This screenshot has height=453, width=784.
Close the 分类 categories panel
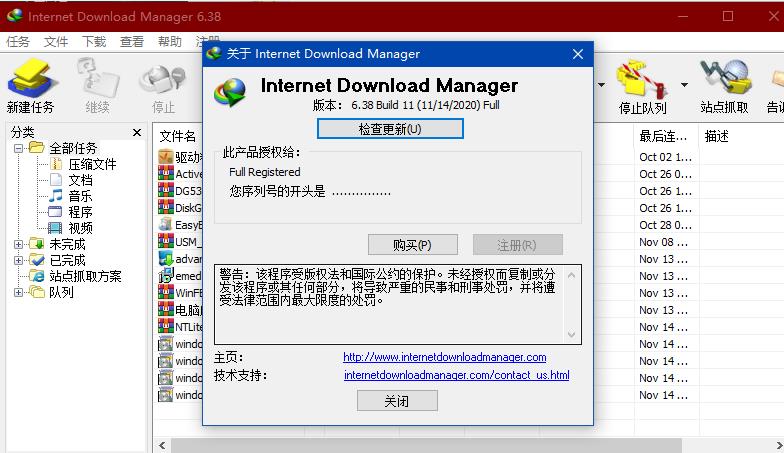coord(136,132)
